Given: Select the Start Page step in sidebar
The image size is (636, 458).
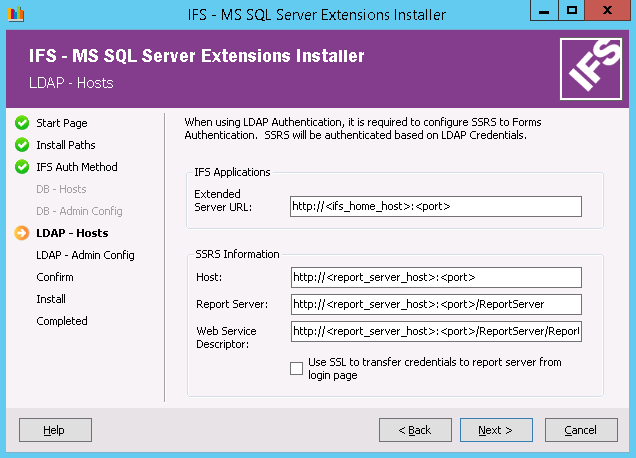Looking at the screenshot, I should [x=62, y=123].
